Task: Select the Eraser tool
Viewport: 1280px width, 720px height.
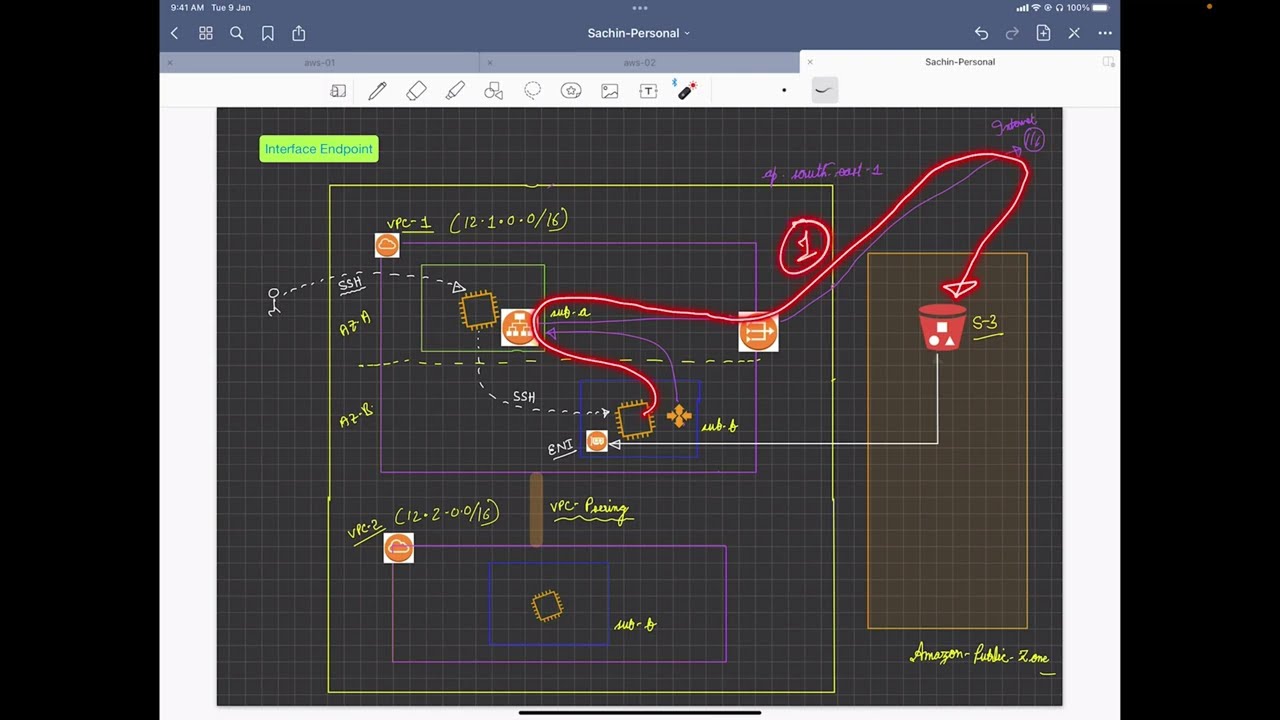Action: pos(416,91)
